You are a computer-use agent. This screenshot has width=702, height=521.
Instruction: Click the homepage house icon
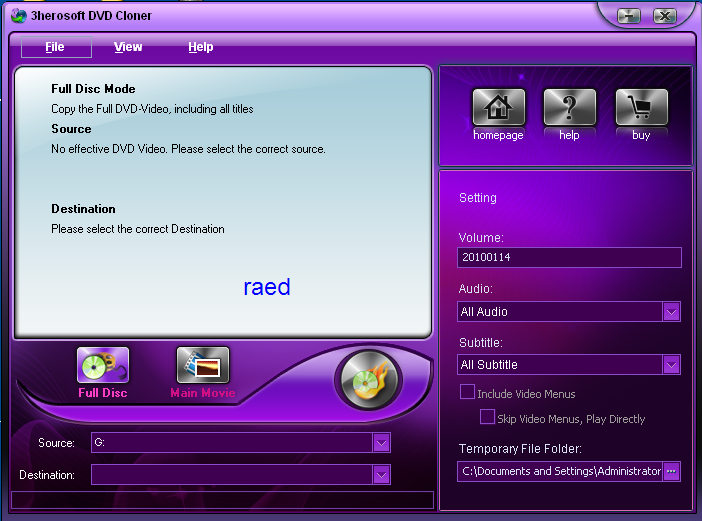pos(498,107)
